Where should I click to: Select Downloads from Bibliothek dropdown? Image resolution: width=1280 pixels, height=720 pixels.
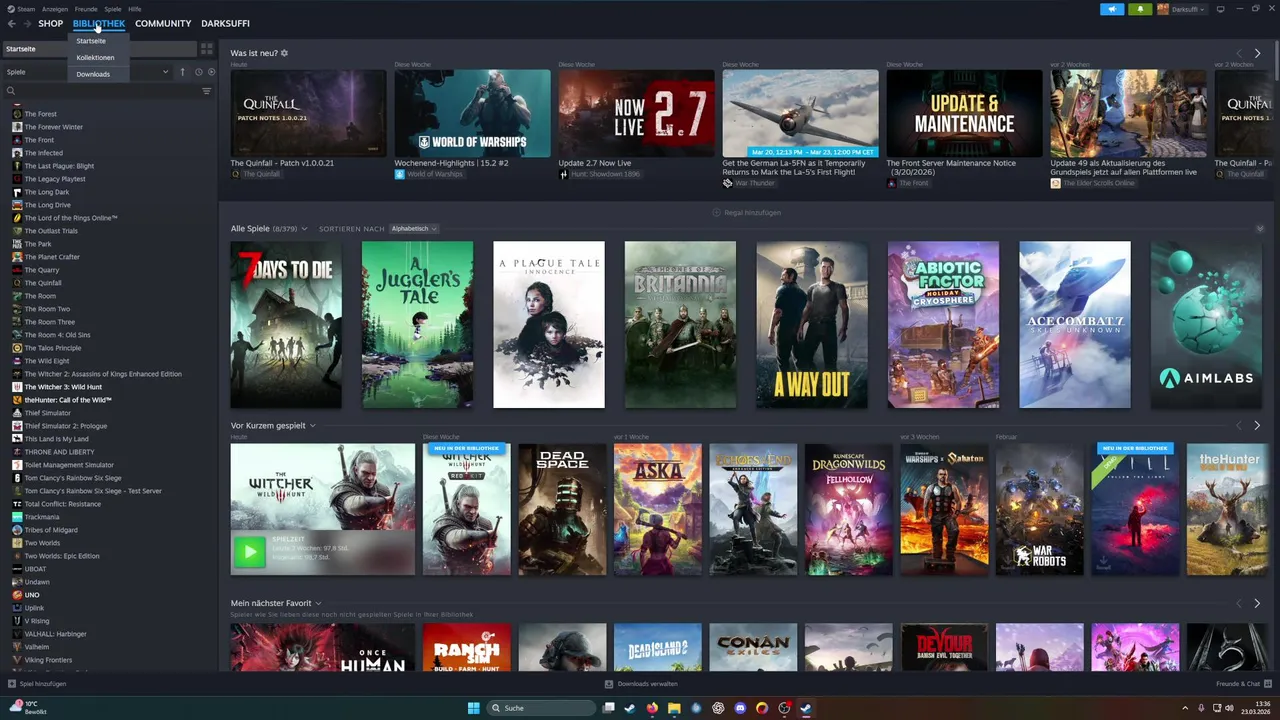(x=93, y=74)
